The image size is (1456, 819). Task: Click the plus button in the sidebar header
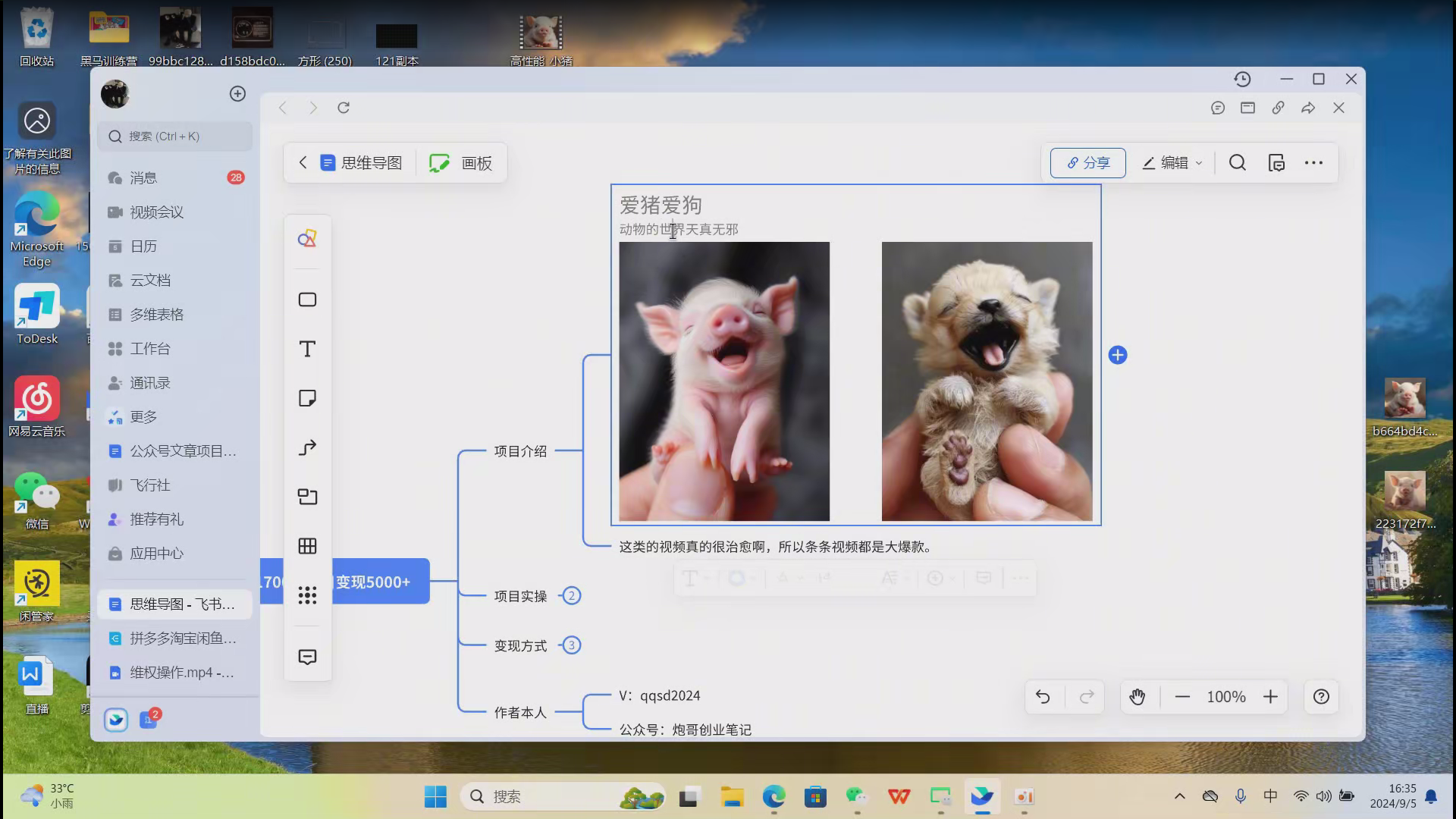237,93
